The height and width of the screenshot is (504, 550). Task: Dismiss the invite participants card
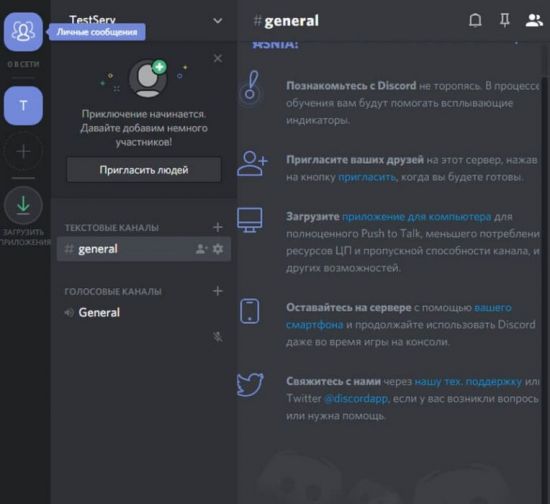pyautogui.click(x=218, y=58)
